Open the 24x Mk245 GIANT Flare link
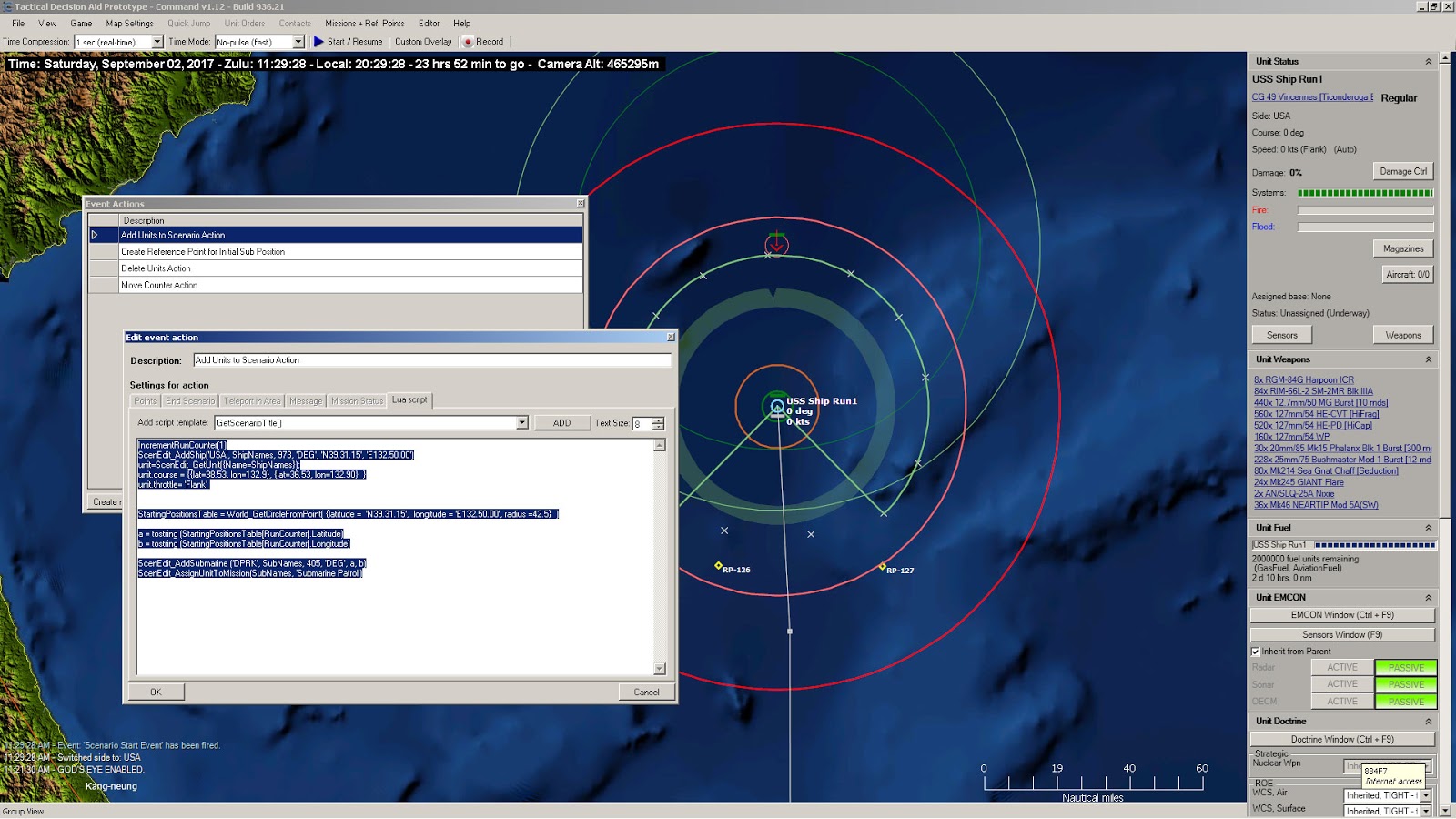The height and width of the screenshot is (819, 1456). 1299,482
